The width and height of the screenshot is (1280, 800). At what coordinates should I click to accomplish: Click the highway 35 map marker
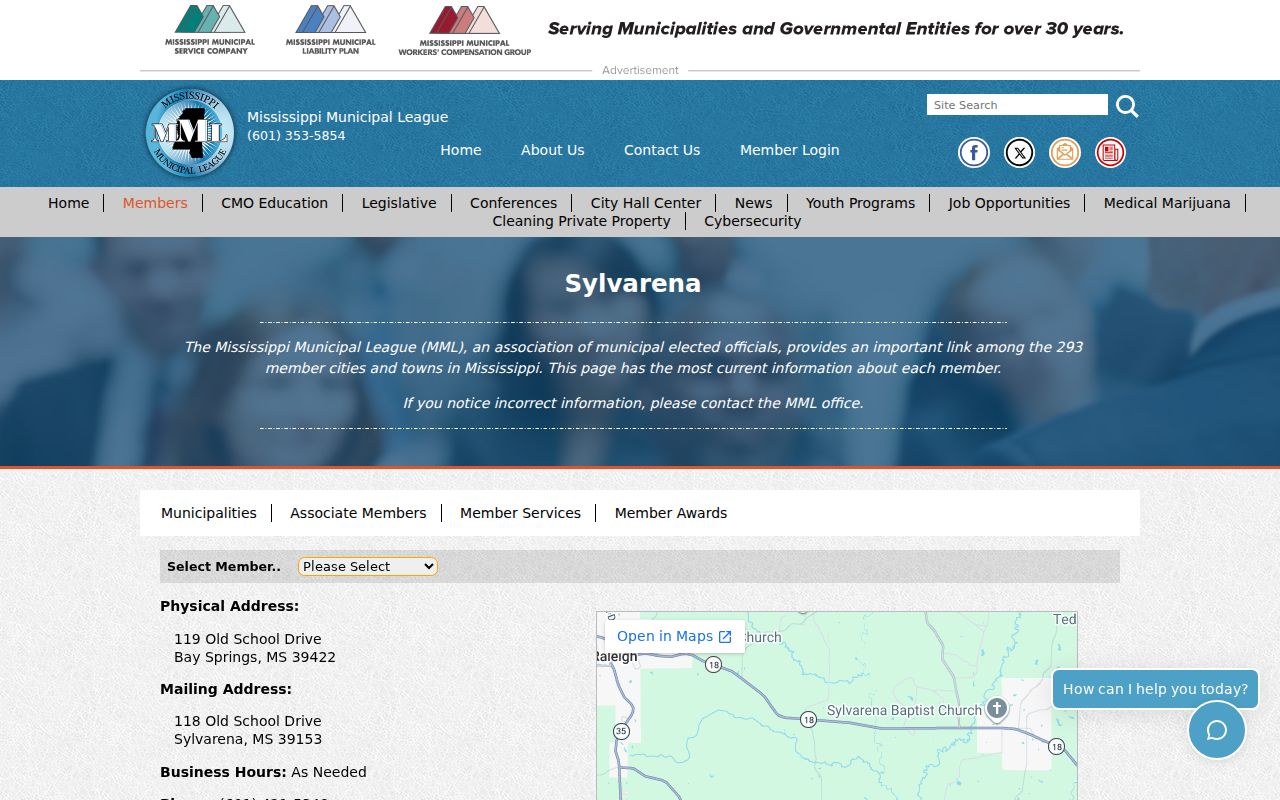click(622, 731)
